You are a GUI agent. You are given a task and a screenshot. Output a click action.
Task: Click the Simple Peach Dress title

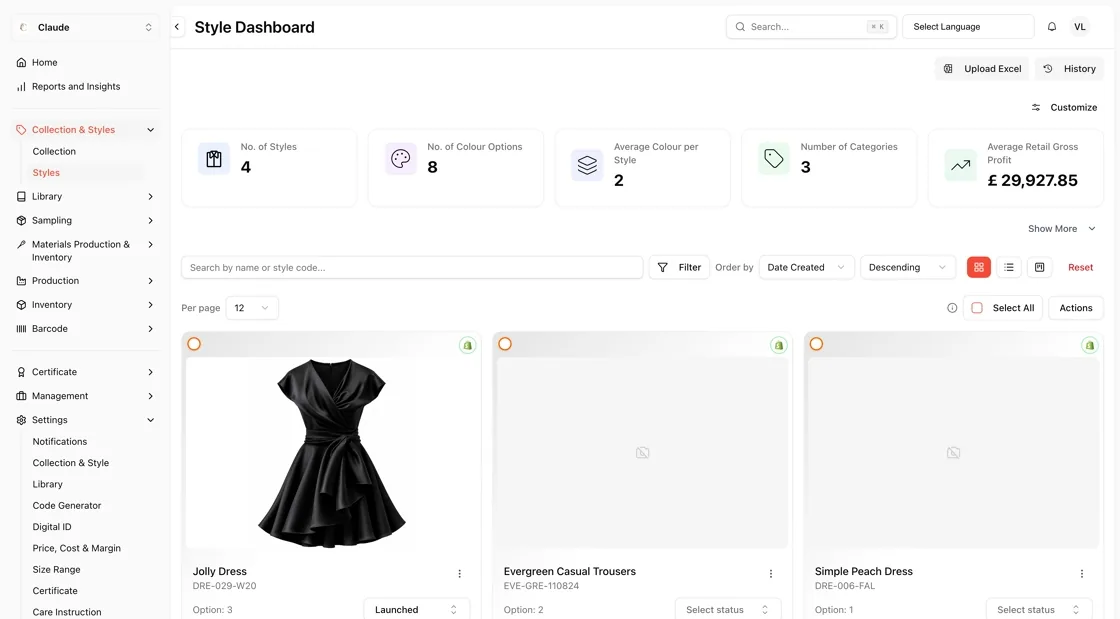click(864, 571)
